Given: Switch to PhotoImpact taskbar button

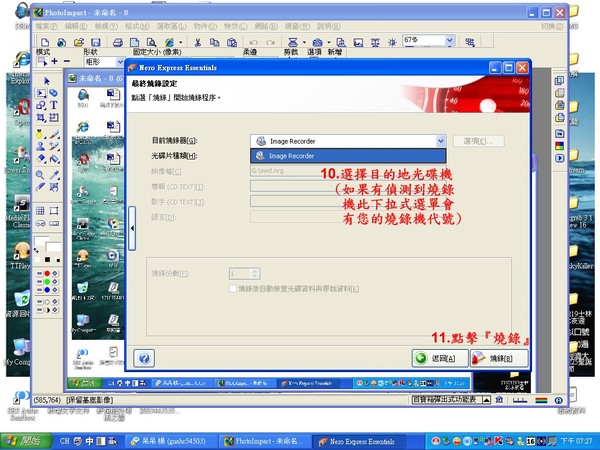Looking at the screenshot, I should (267, 441).
